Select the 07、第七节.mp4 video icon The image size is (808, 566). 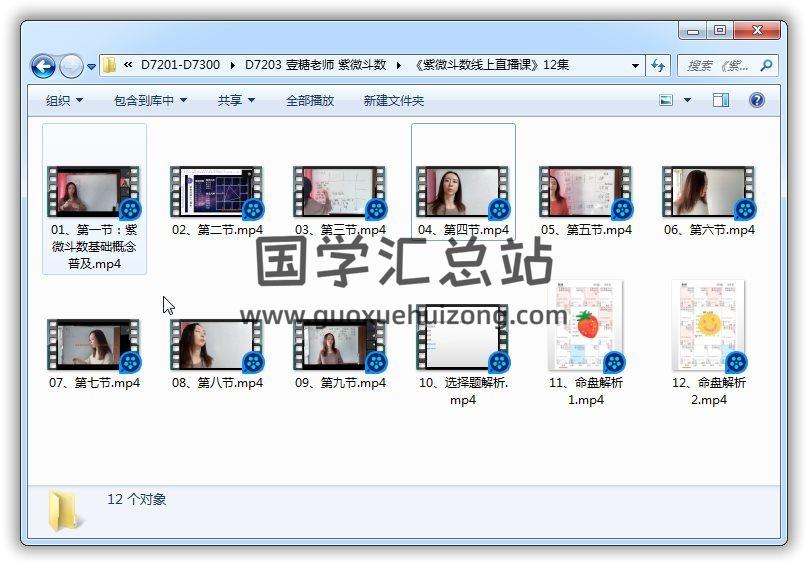[x=94, y=345]
